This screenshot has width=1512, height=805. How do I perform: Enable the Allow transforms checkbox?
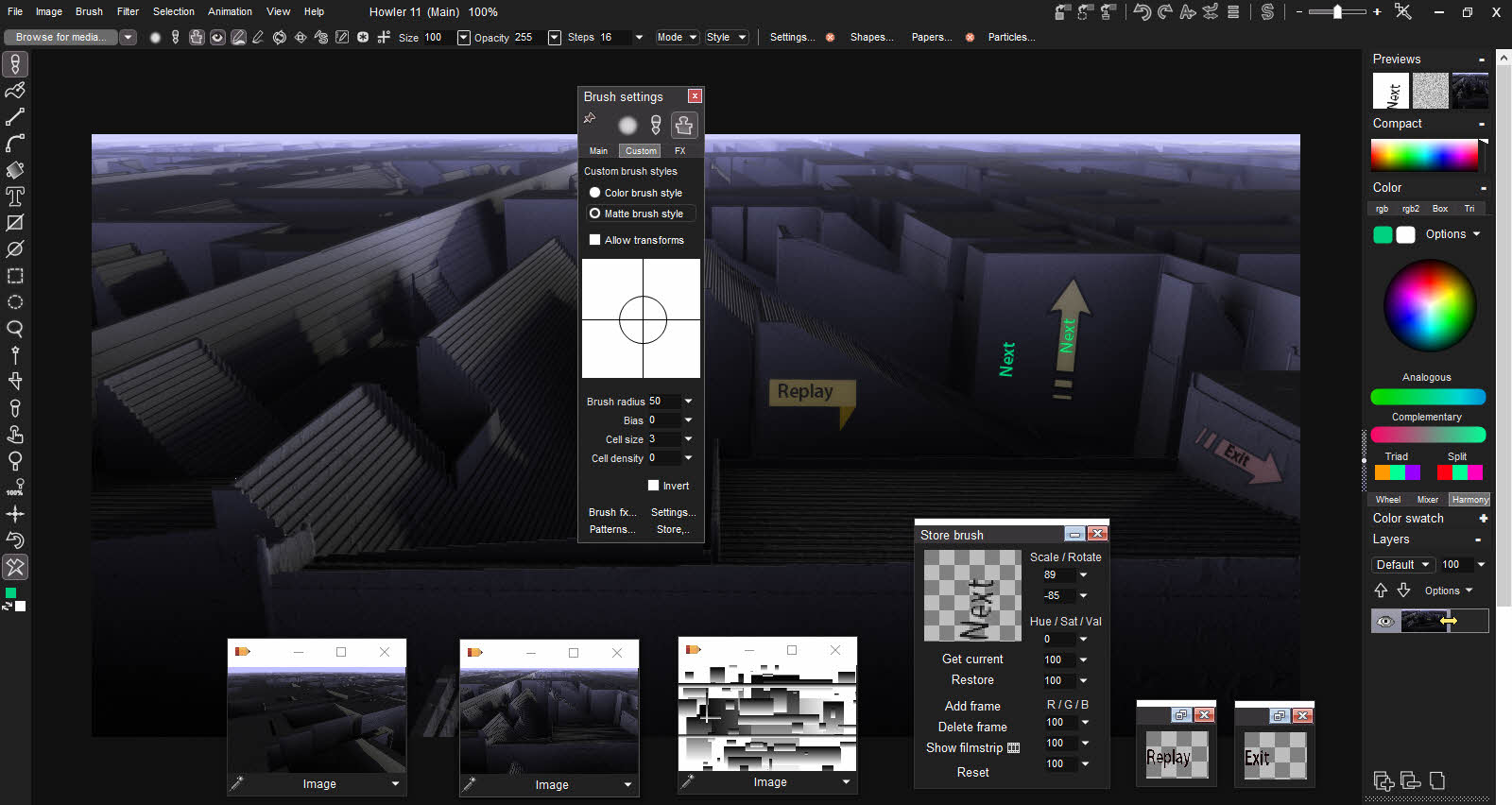tap(595, 240)
